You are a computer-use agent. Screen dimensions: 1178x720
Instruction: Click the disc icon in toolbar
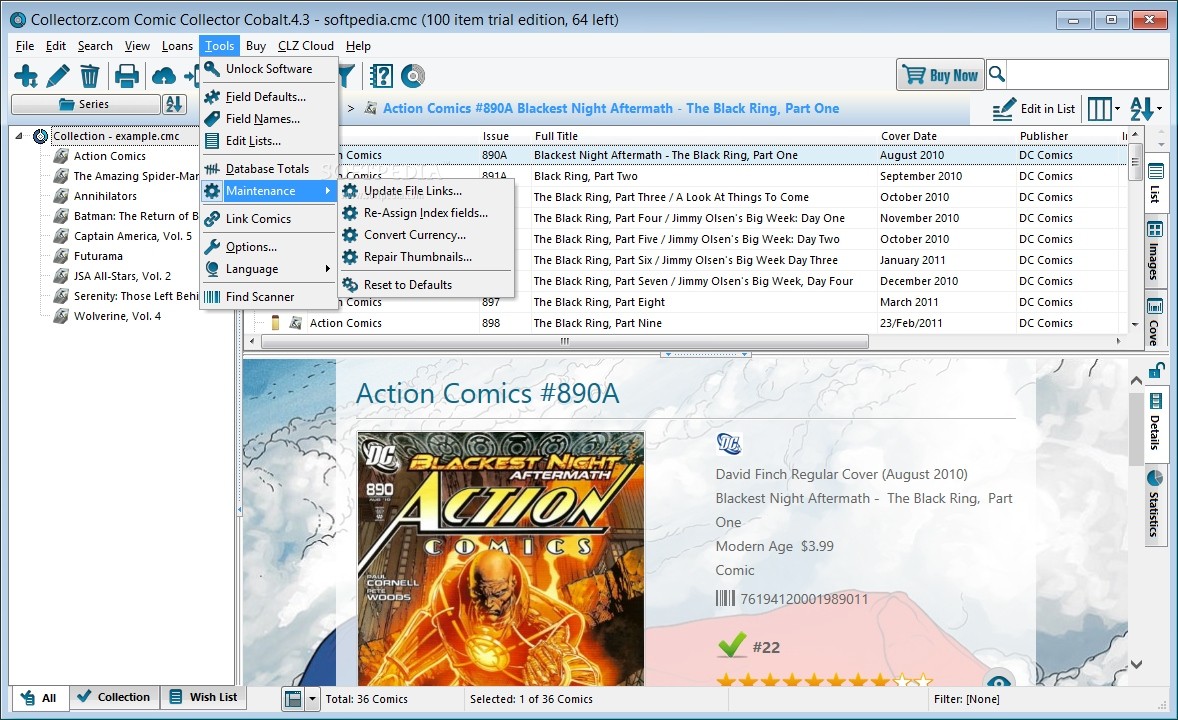pyautogui.click(x=412, y=76)
